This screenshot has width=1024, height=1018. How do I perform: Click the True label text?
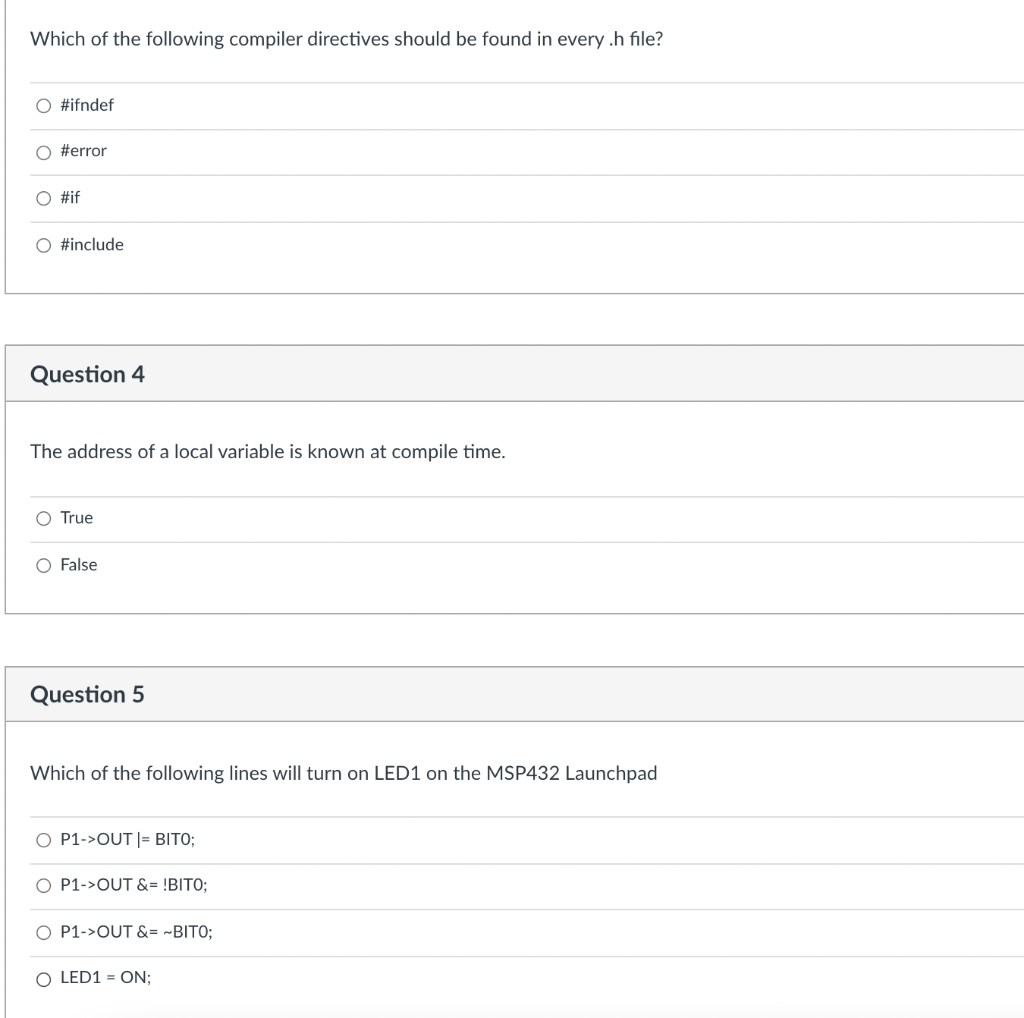[76, 517]
